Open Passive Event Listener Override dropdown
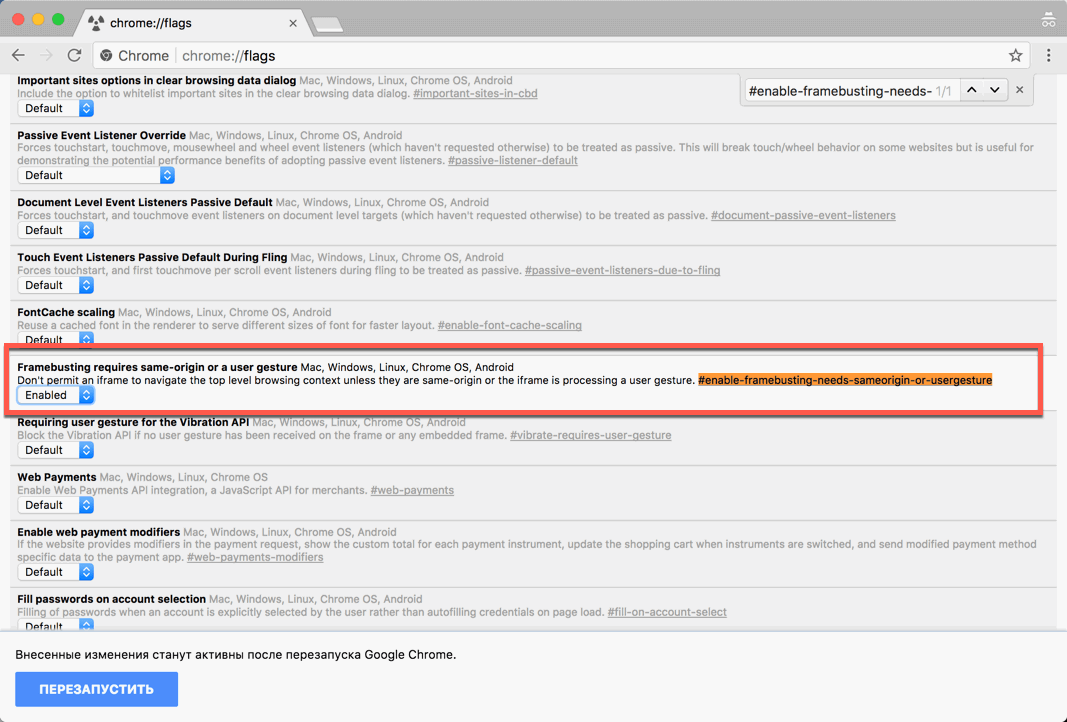This screenshot has width=1067, height=722. (96, 175)
